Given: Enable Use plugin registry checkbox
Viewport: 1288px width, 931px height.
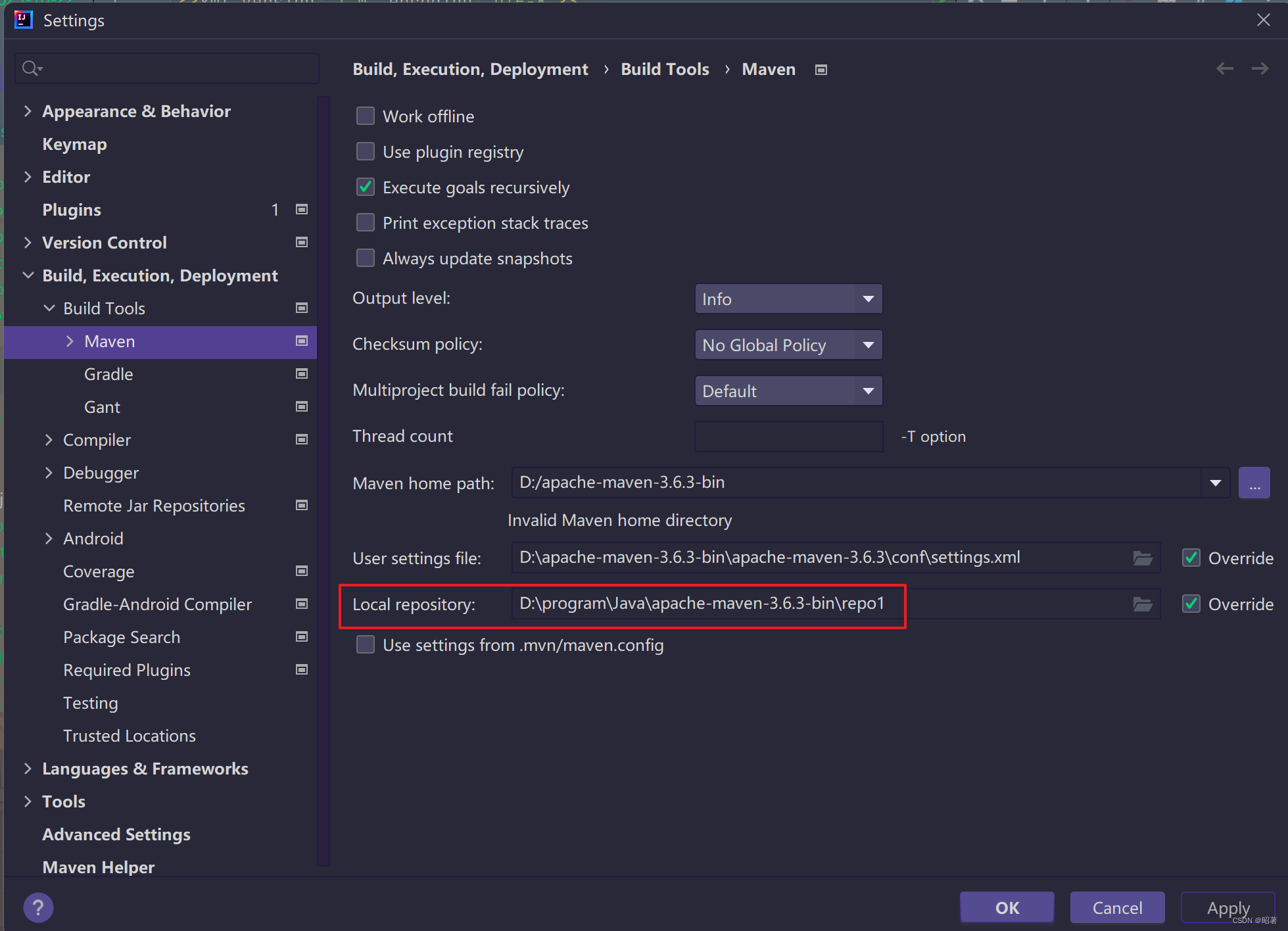Looking at the screenshot, I should (366, 152).
